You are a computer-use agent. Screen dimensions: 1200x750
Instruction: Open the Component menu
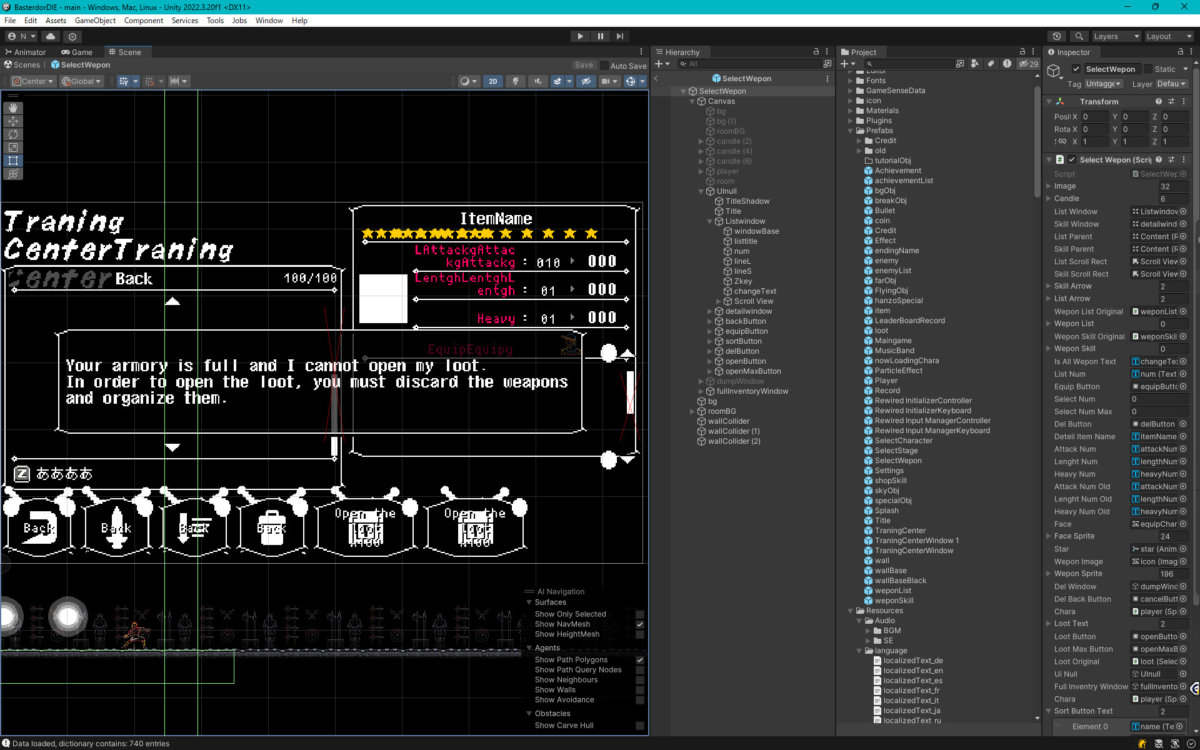click(144, 20)
